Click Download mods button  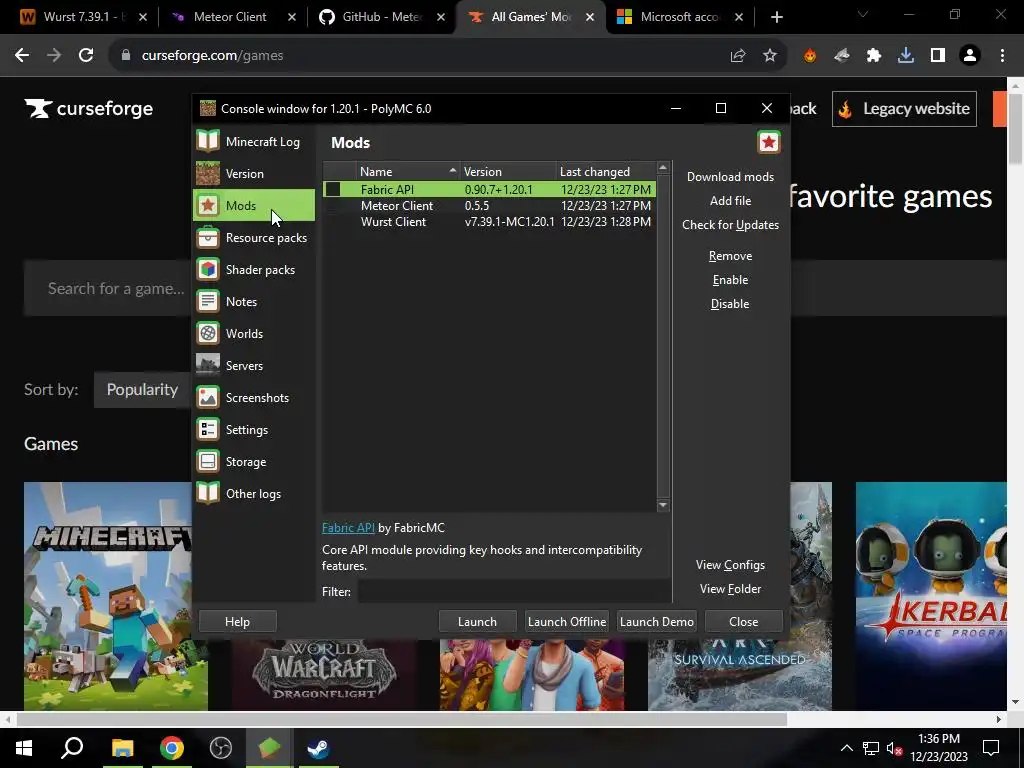click(x=730, y=177)
